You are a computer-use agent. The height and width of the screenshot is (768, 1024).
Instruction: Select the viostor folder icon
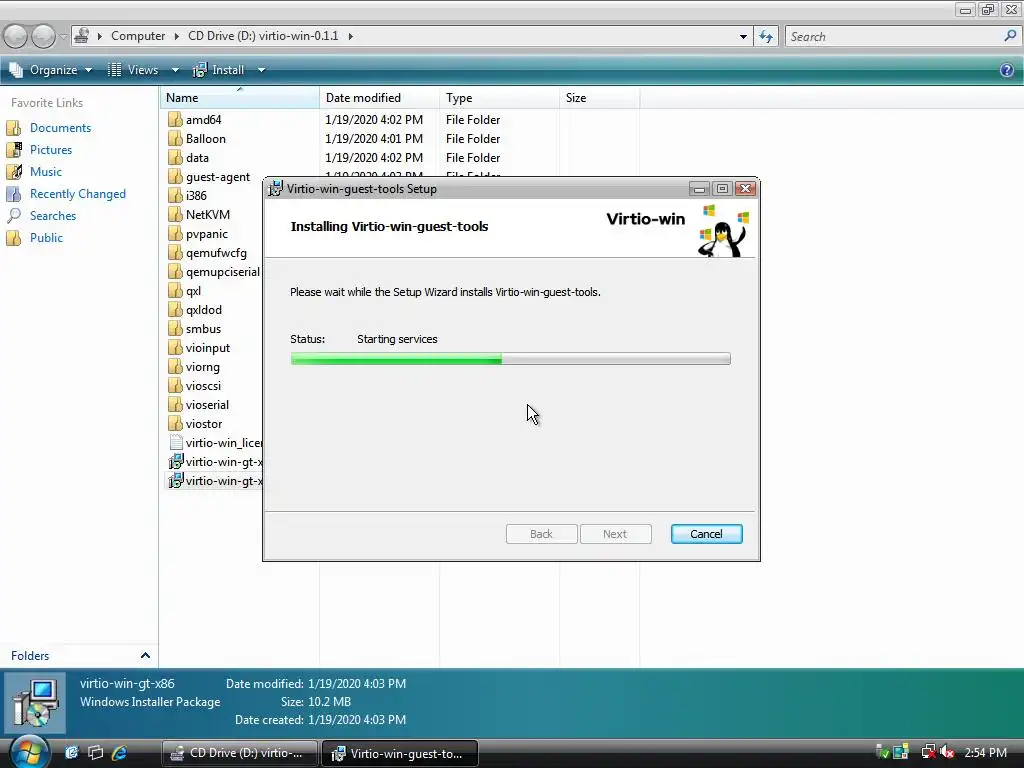click(x=174, y=424)
